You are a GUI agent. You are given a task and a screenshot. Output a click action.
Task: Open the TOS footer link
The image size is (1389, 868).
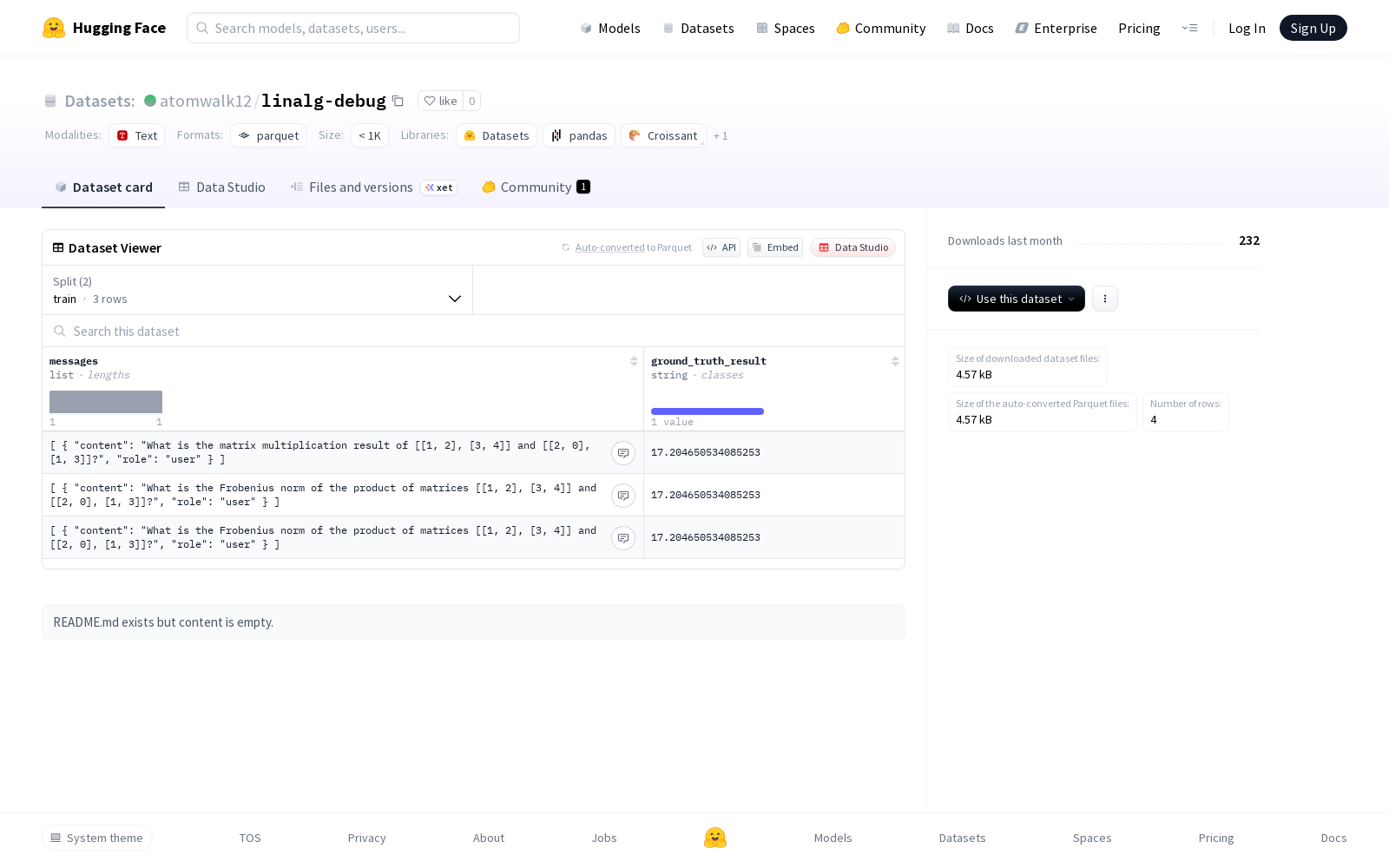[x=250, y=838]
